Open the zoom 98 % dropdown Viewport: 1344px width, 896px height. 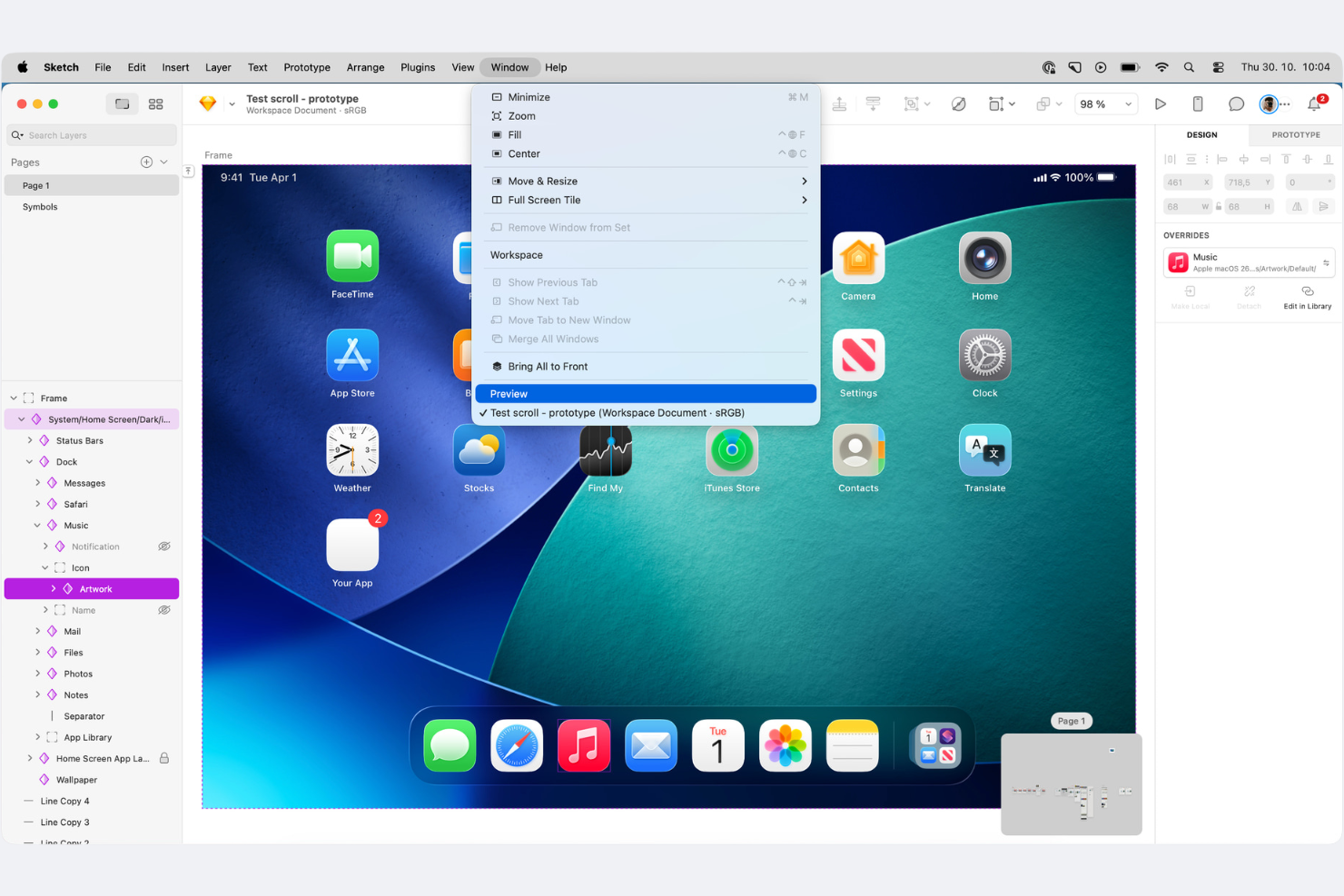[1105, 104]
